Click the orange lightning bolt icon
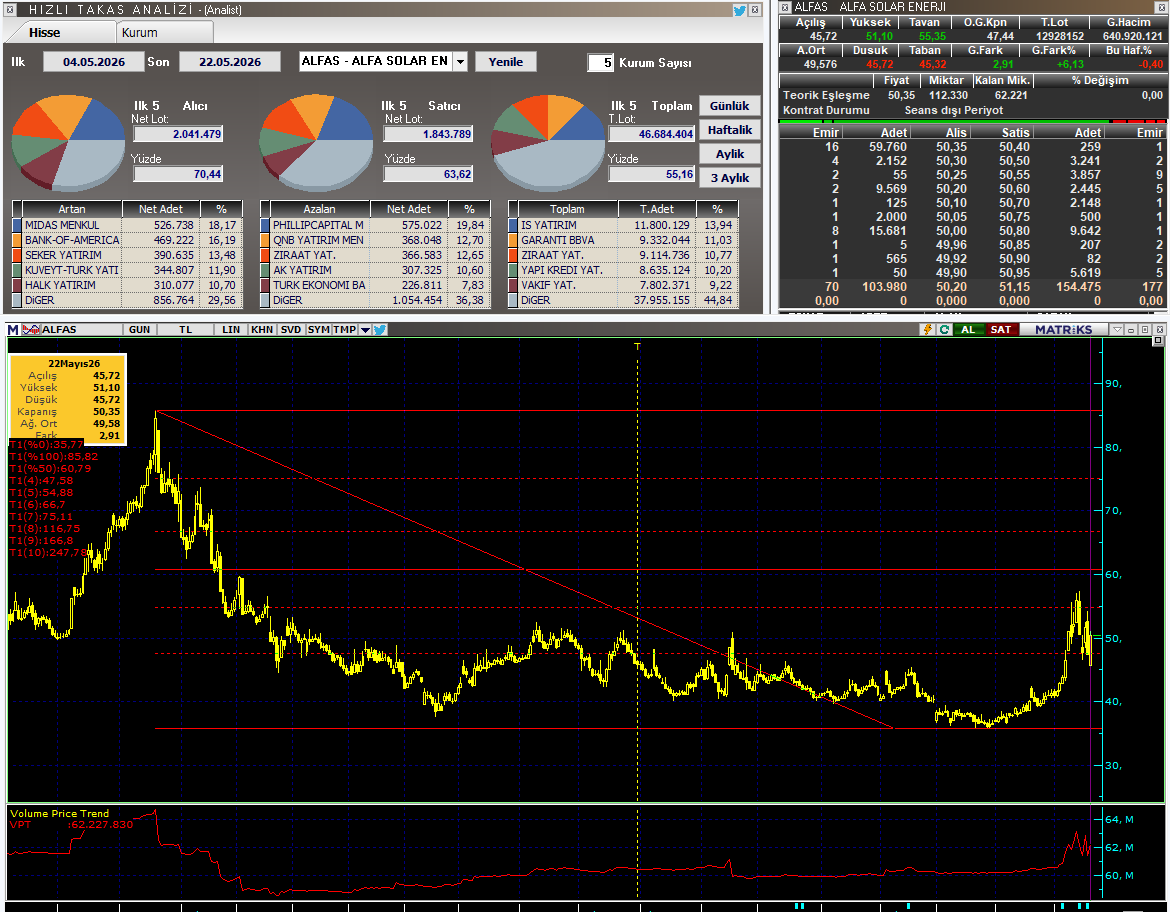Image resolution: width=1170 pixels, height=912 pixels. (928, 329)
